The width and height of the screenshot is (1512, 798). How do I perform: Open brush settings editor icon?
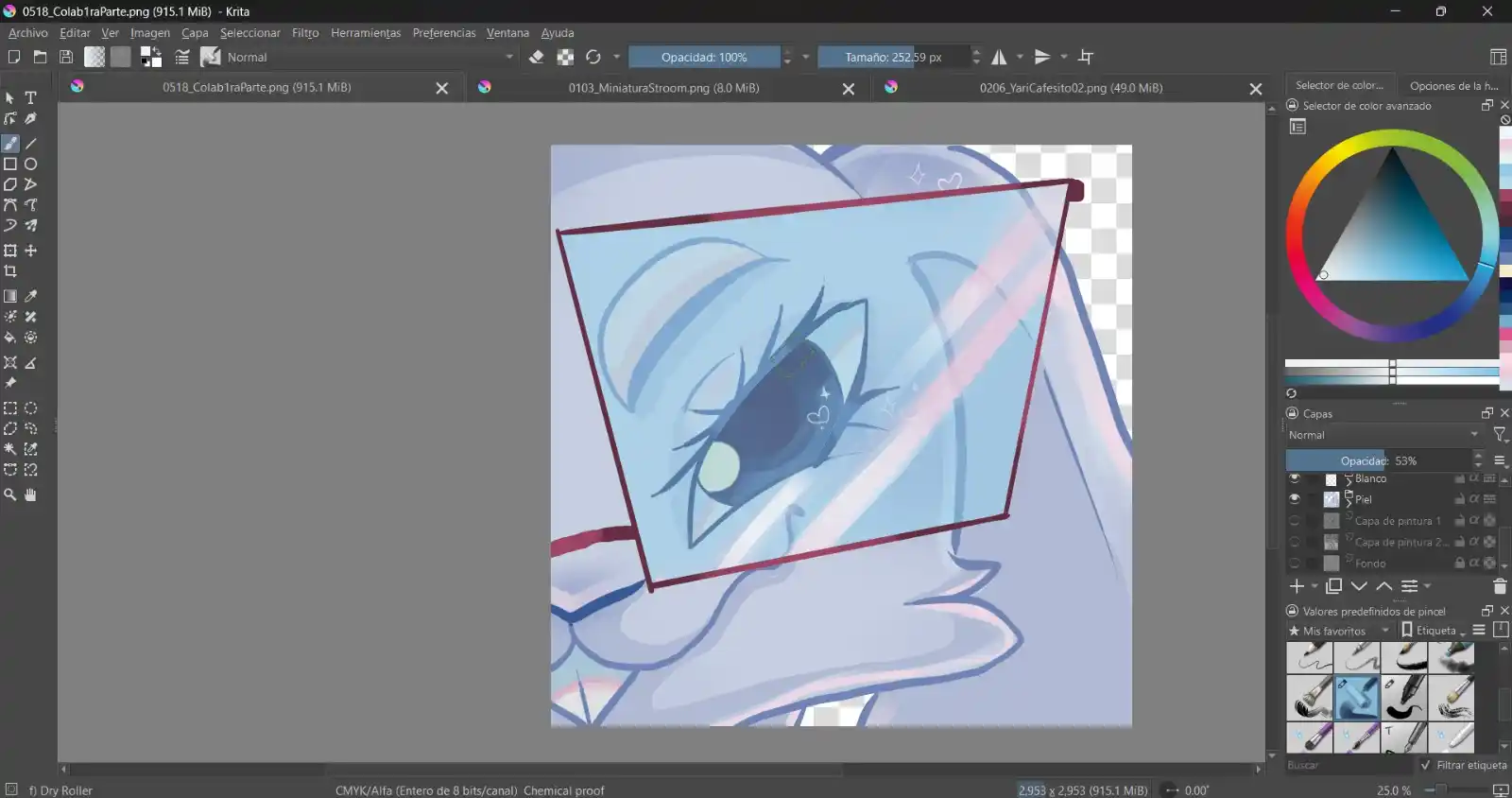[x=182, y=57]
